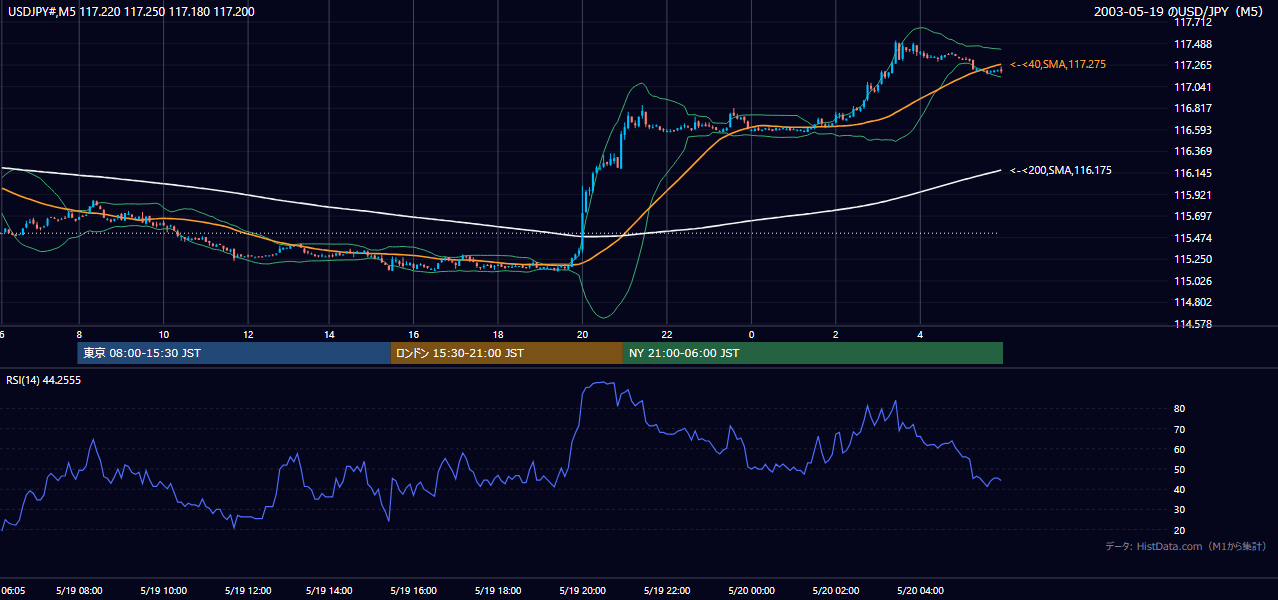Click the 5/19 10:00 bottom time label

[164, 590]
